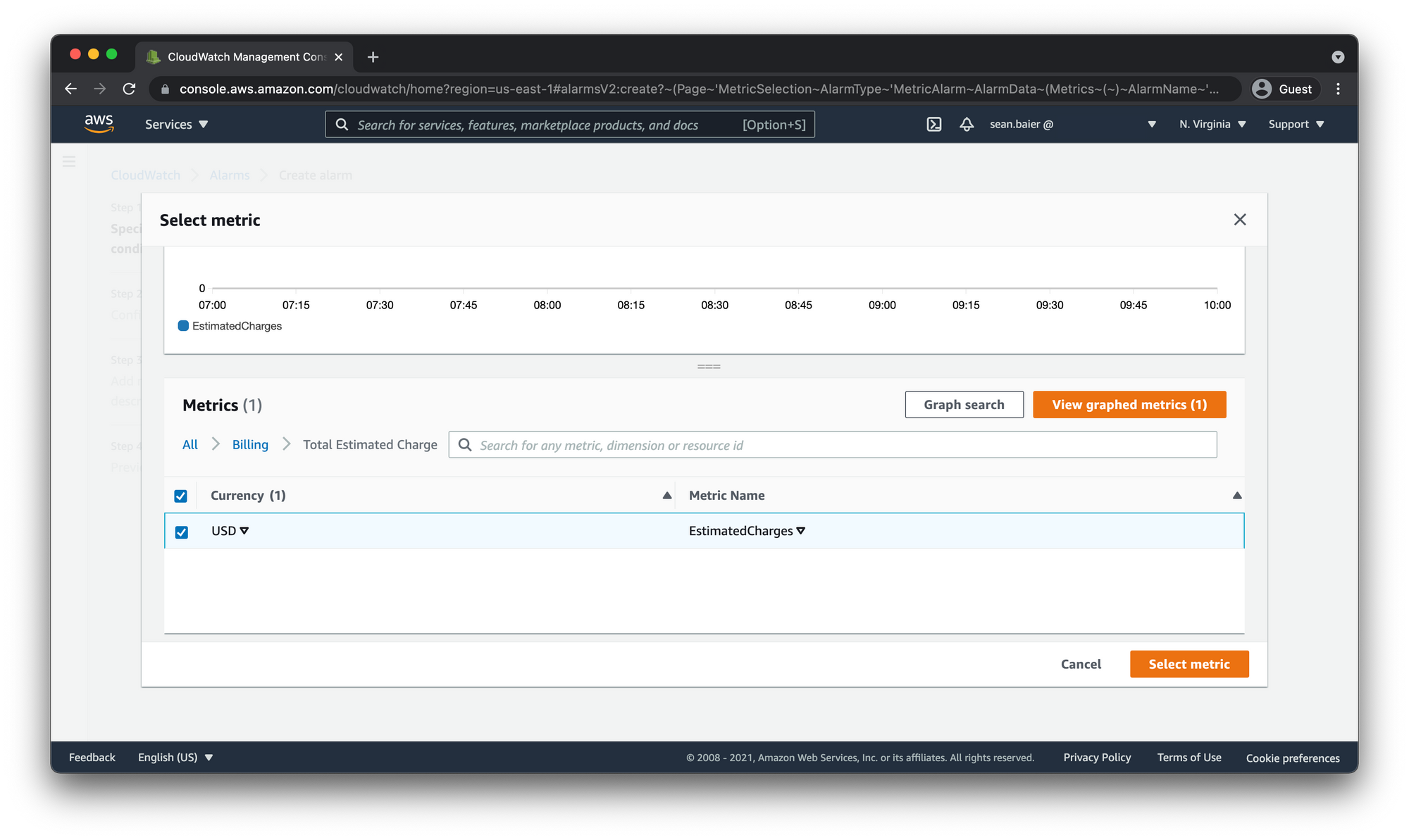
Task: Open the notifications bell icon
Action: point(967,125)
